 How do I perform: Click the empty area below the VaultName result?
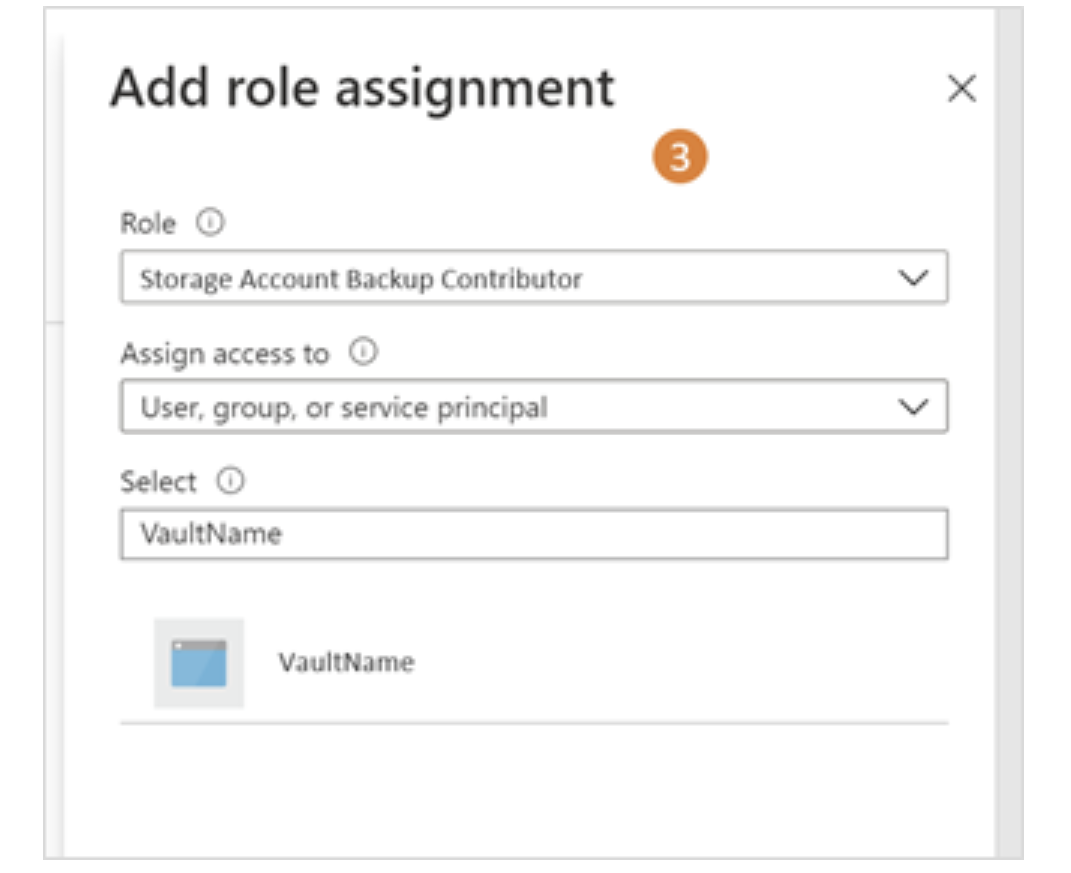point(533,790)
